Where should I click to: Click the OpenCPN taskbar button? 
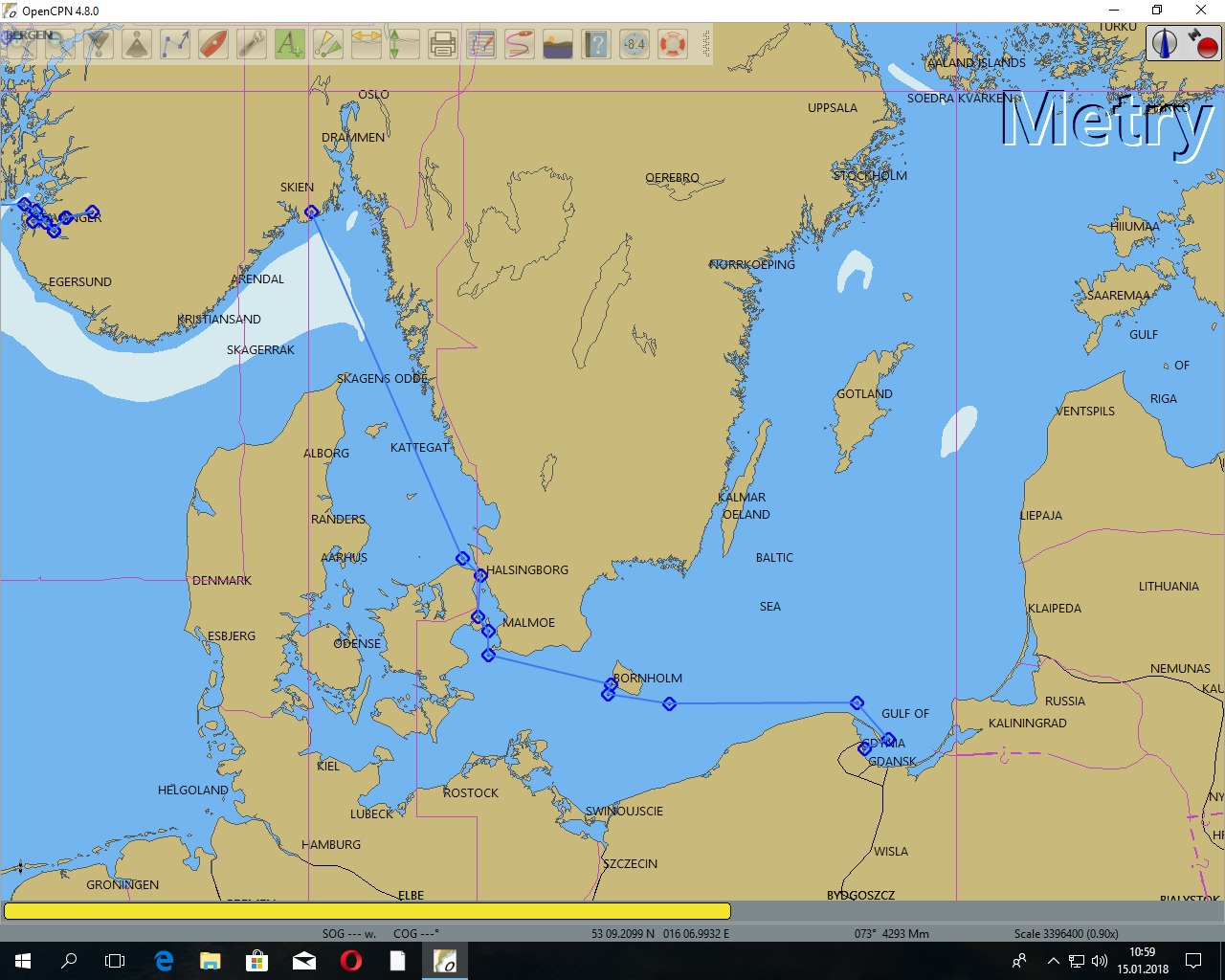click(x=445, y=961)
